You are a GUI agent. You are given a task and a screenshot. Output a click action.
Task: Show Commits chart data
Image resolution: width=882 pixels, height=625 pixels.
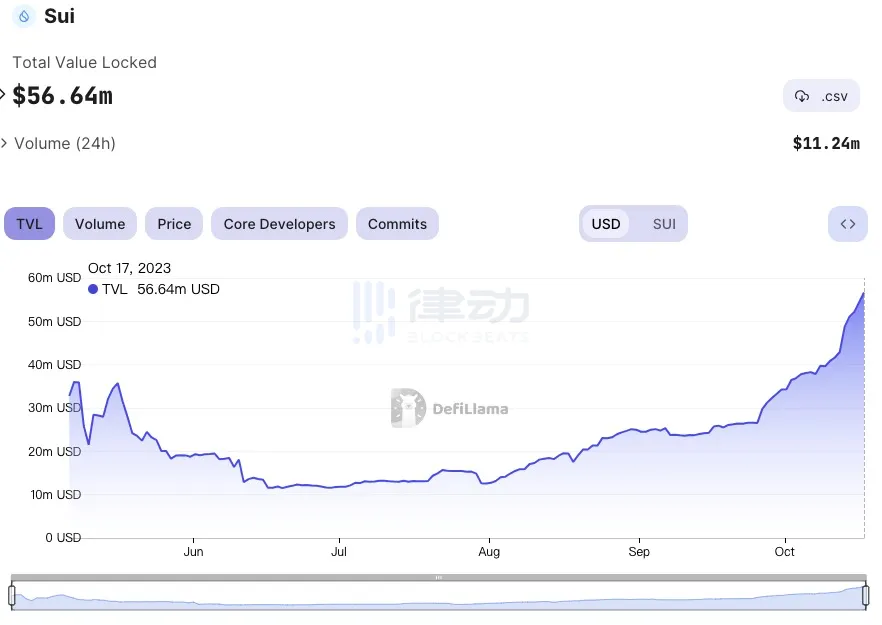[397, 224]
